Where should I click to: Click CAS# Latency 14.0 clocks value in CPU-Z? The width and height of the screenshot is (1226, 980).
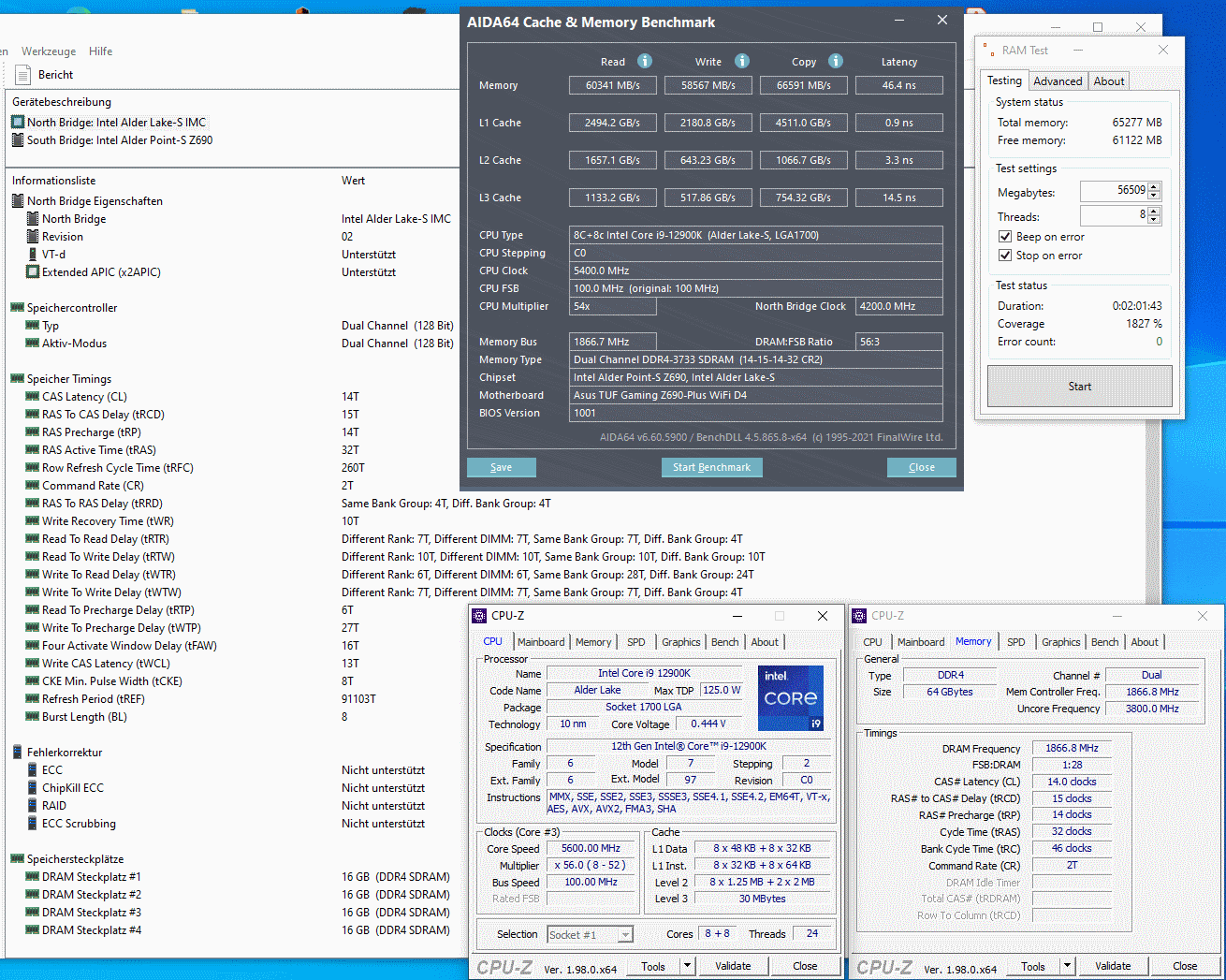pyautogui.click(x=1072, y=782)
